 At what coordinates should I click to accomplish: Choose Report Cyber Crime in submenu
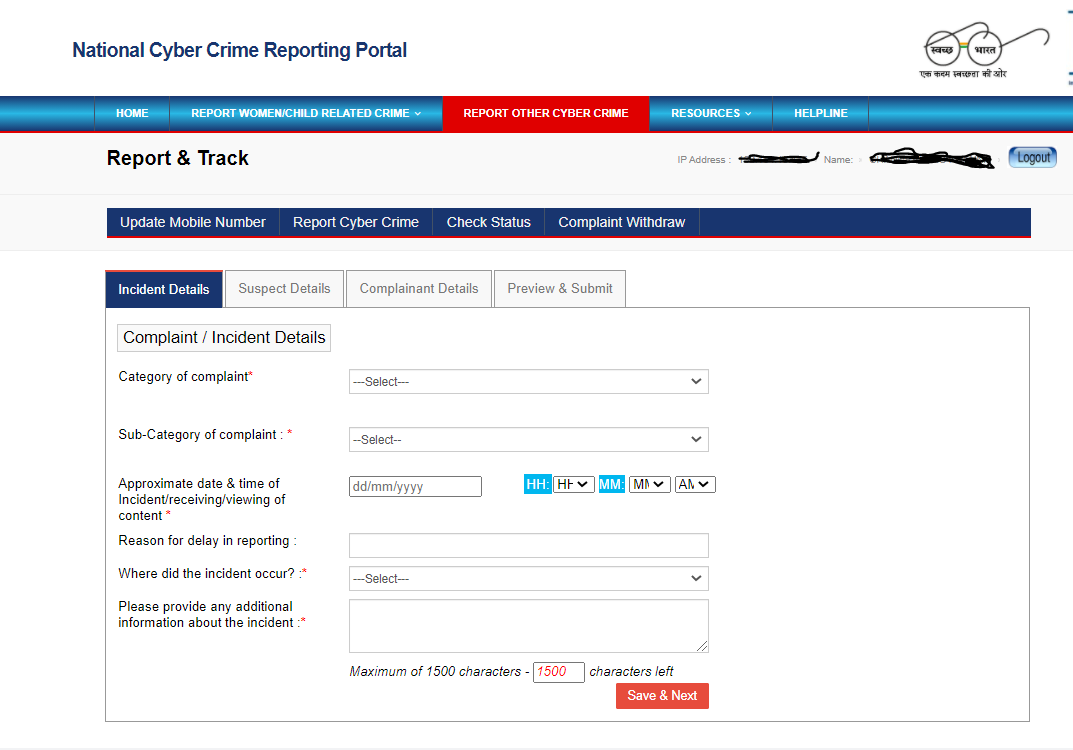(356, 222)
